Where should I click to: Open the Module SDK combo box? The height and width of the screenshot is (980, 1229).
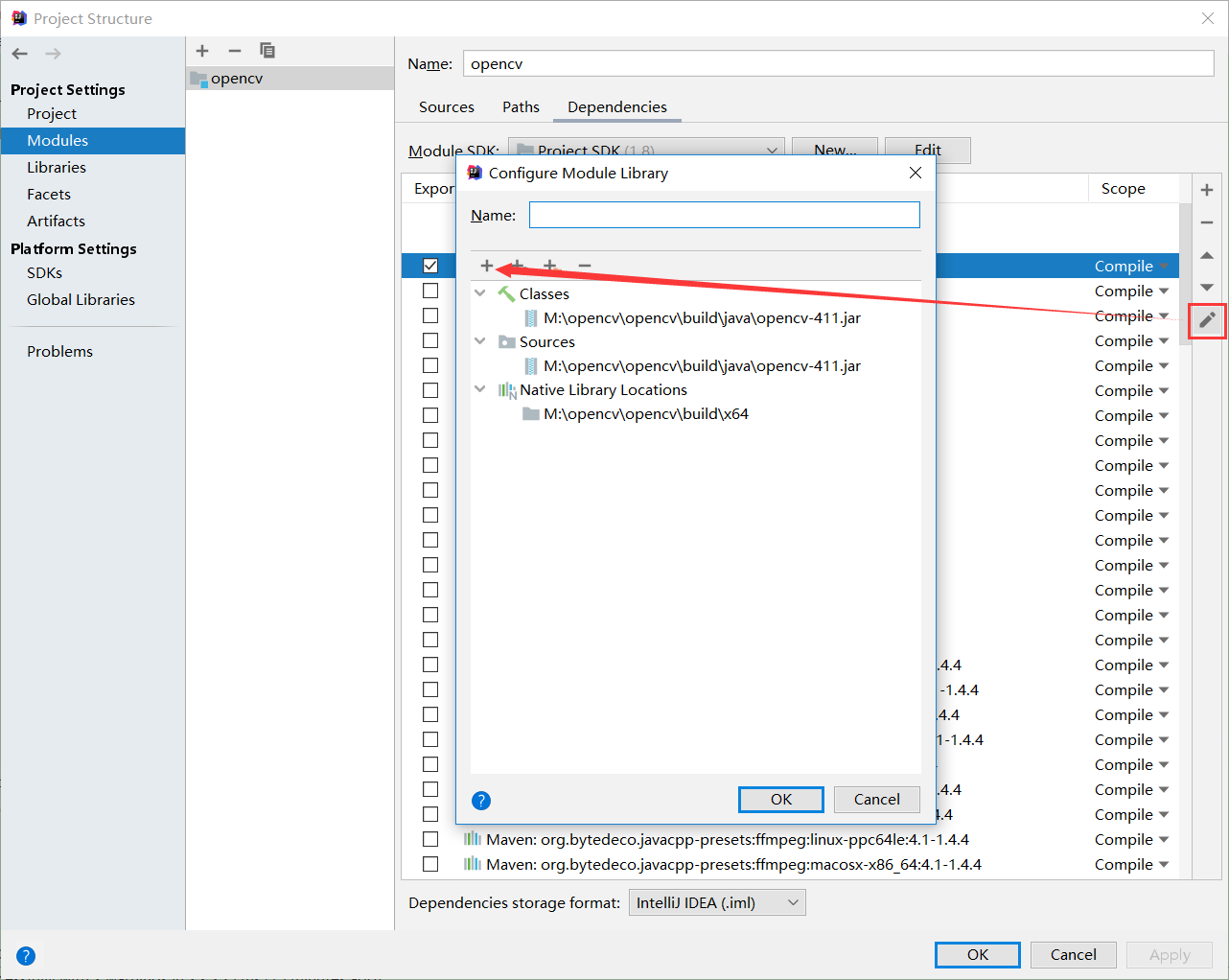coord(646,151)
